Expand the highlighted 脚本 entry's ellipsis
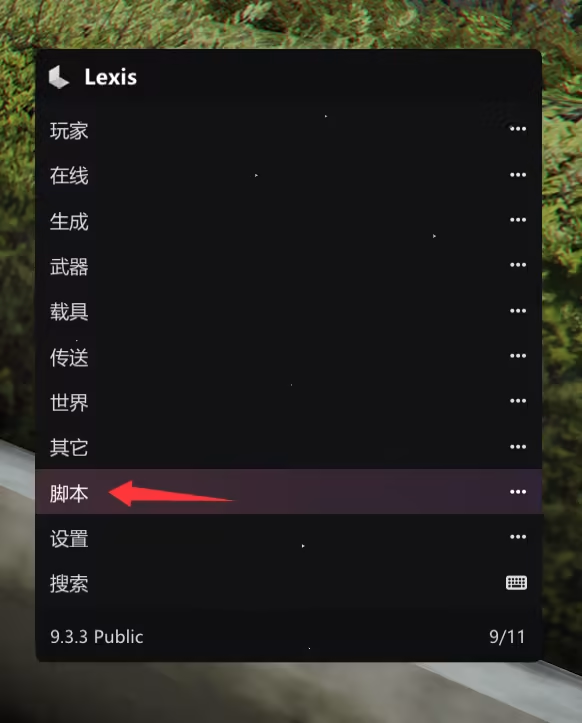This screenshot has height=723, width=582. [518, 492]
